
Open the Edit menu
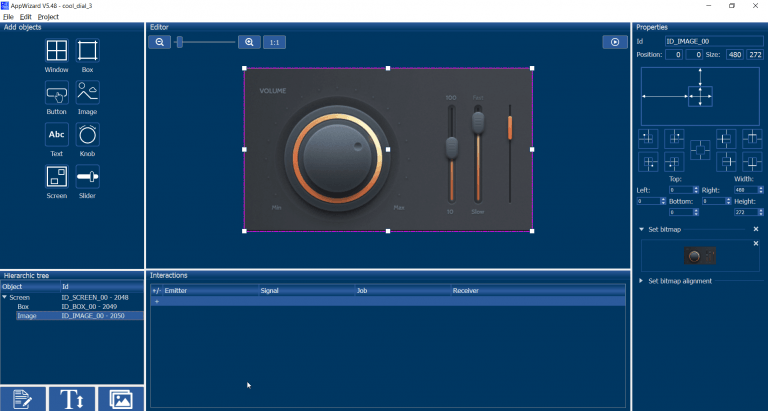point(25,17)
